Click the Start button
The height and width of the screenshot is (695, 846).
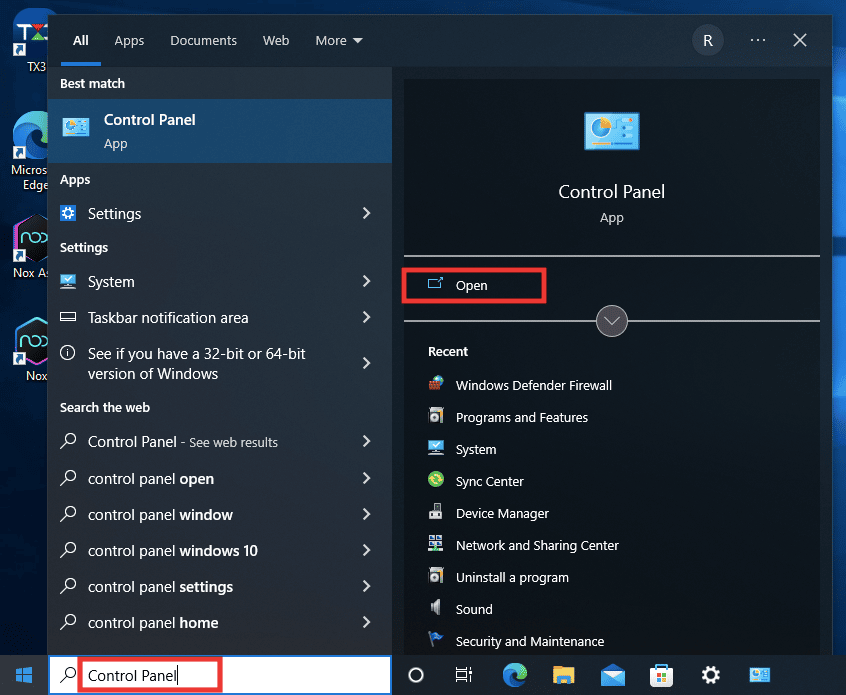(22, 675)
